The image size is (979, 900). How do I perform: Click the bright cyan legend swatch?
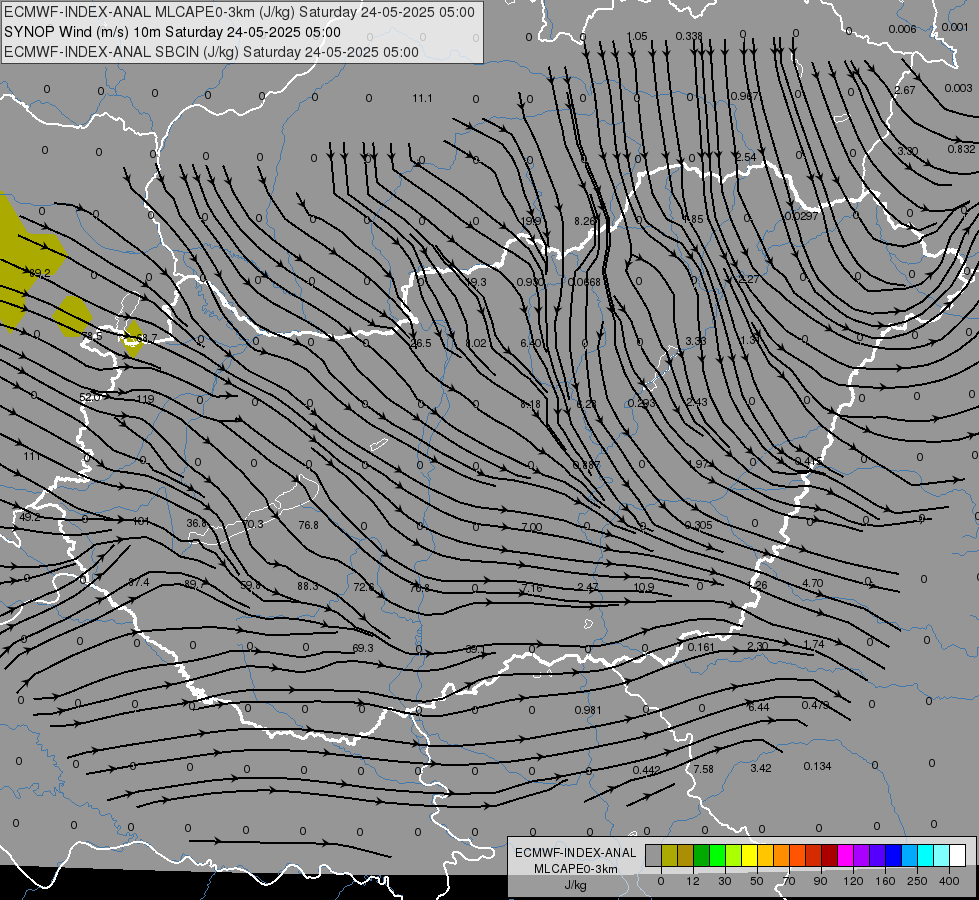tap(925, 855)
